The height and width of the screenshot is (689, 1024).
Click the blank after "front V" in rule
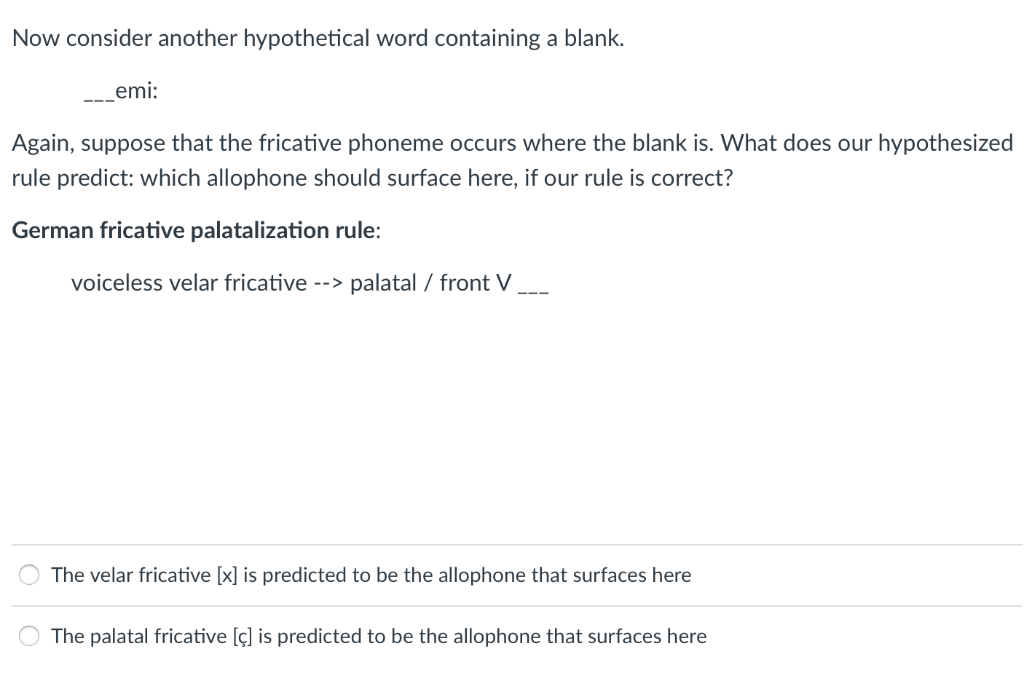point(533,291)
